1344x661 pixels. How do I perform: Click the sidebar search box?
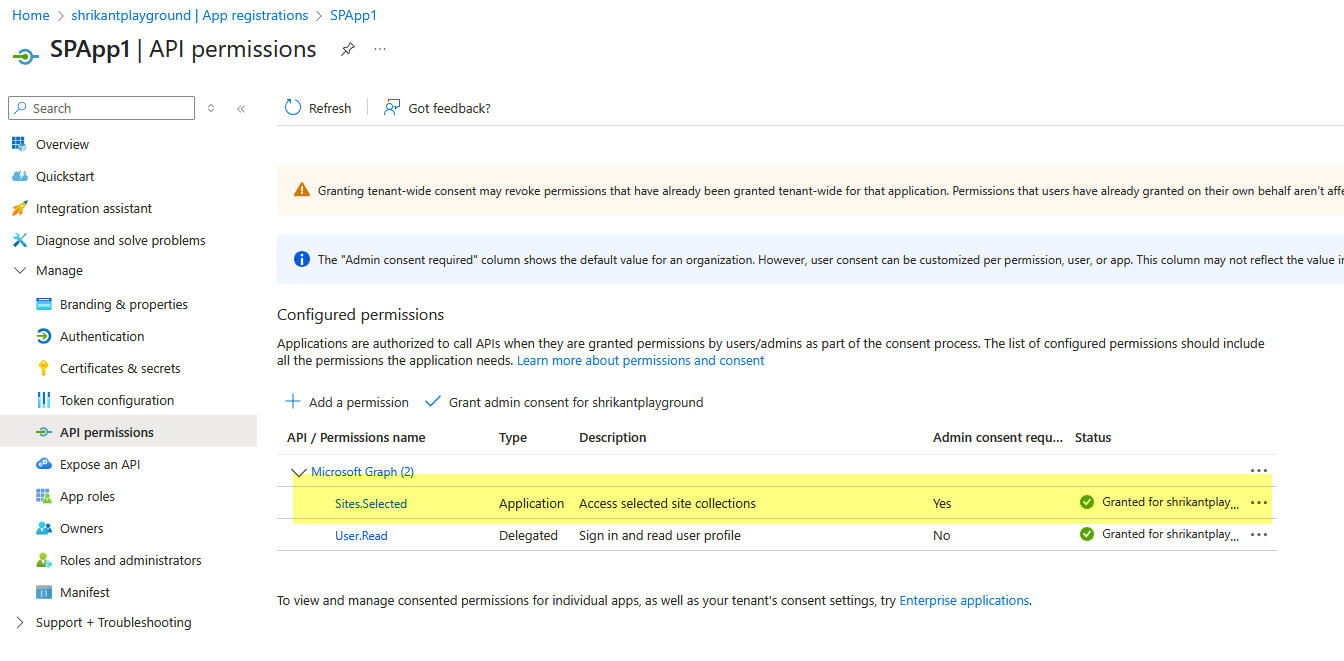click(x=100, y=107)
